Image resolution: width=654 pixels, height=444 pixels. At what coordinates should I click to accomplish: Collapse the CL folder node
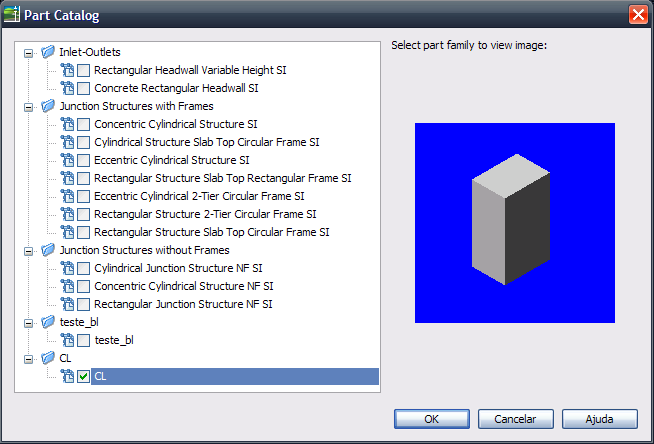(28, 359)
